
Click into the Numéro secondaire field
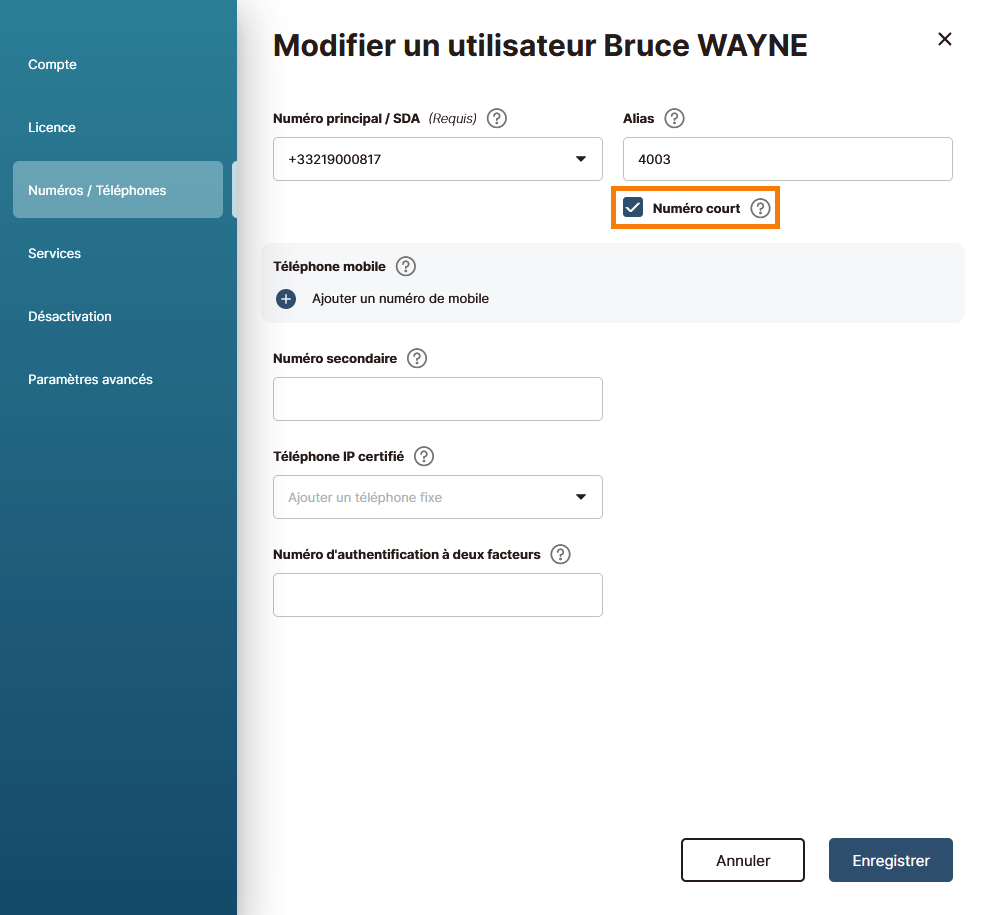438,399
